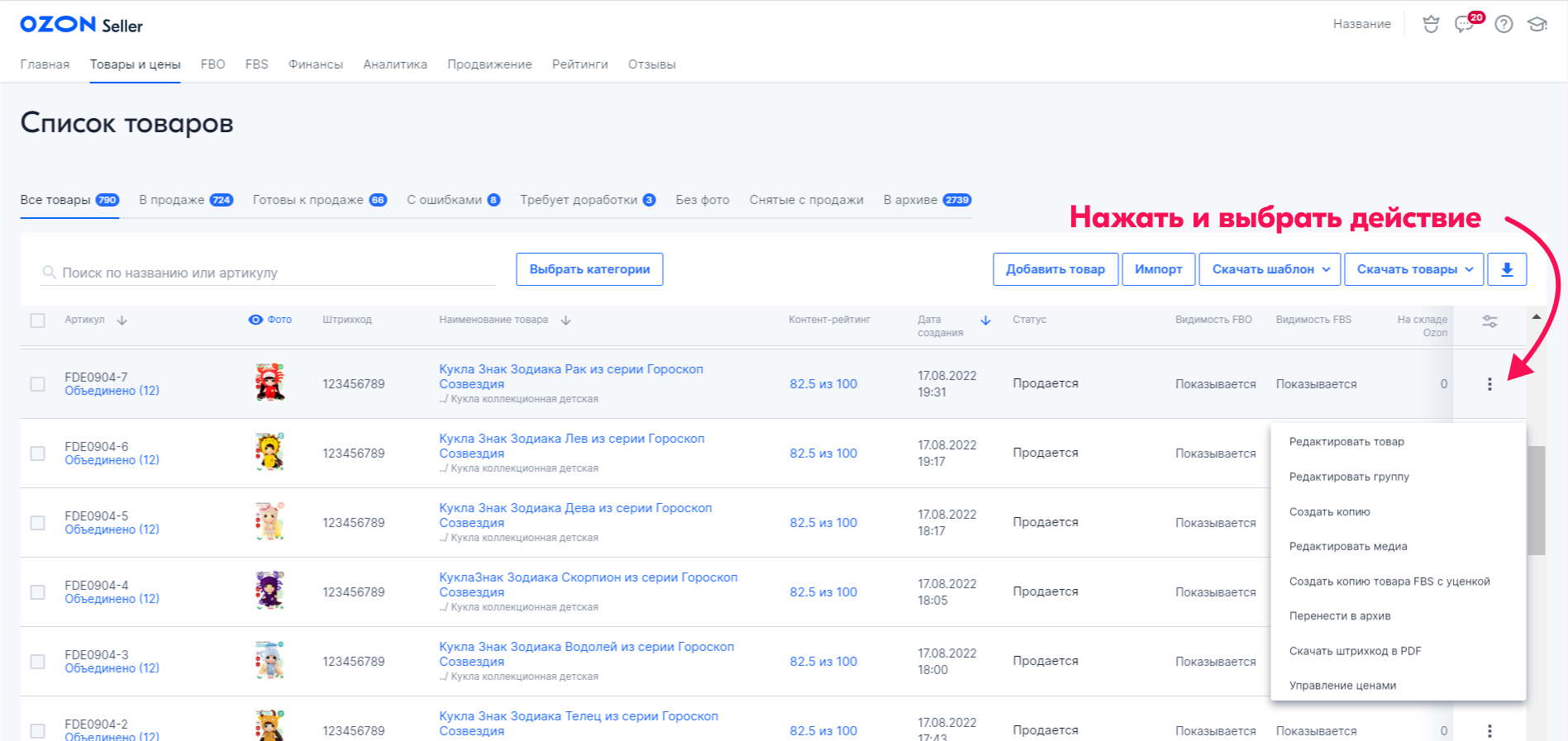
Task: Click the Добавить товар button
Action: pyautogui.click(x=1055, y=269)
